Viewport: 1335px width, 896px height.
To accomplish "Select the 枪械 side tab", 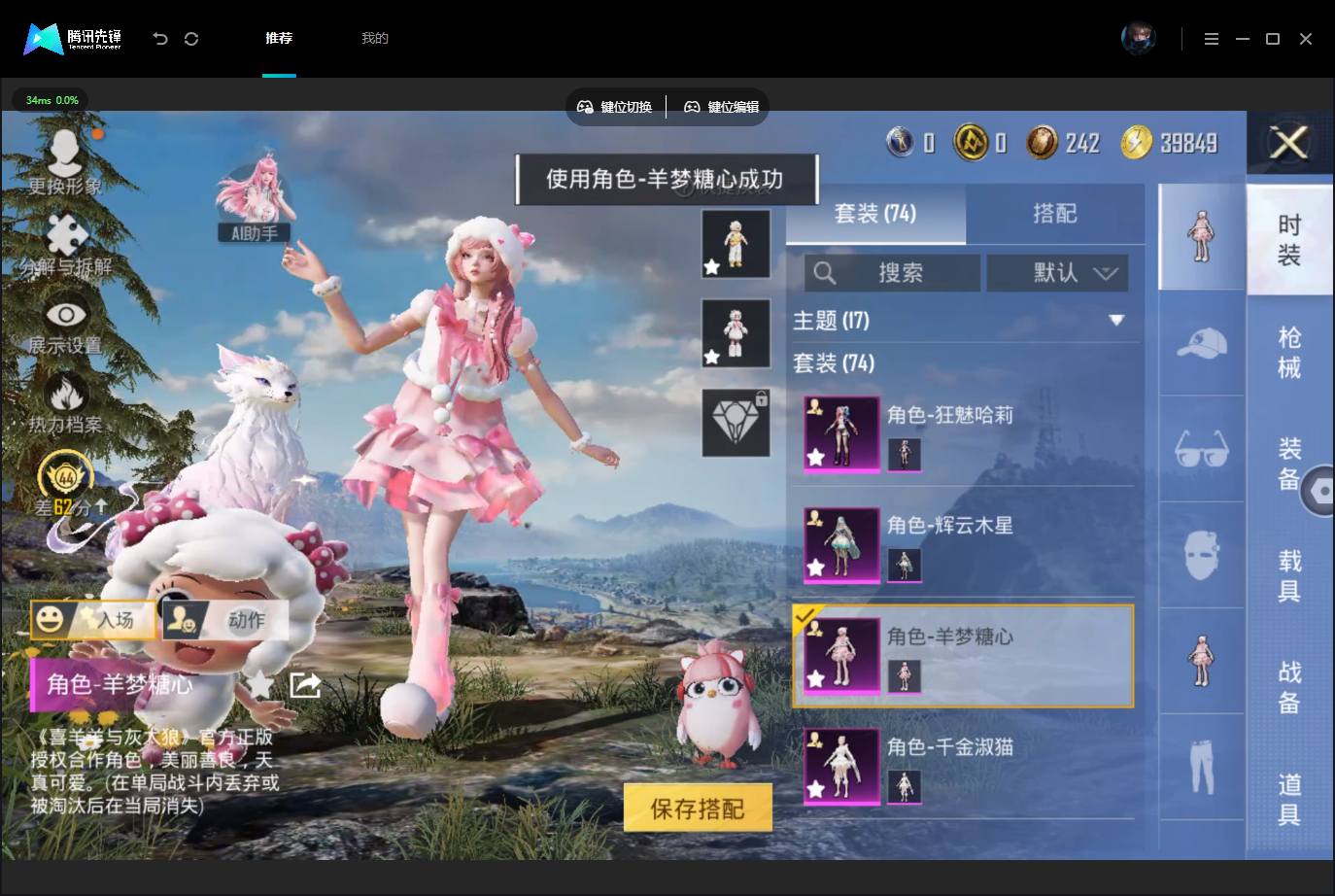I will (x=1289, y=352).
